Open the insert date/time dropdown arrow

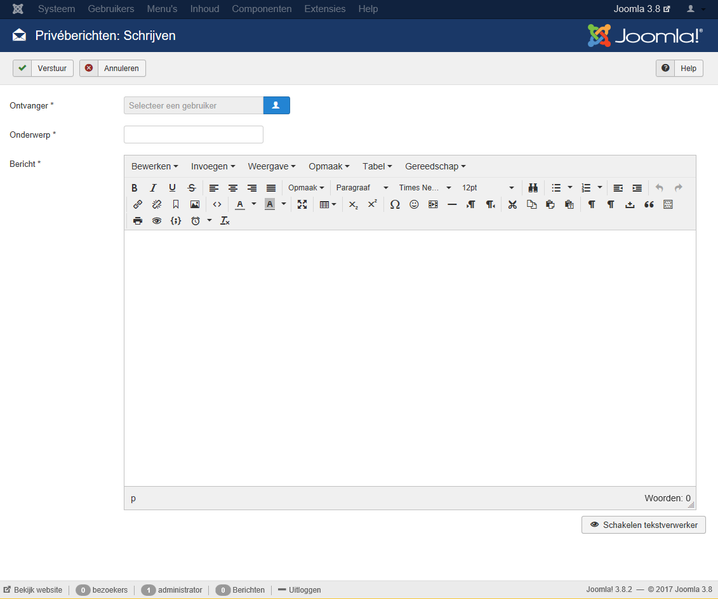[x=209, y=221]
